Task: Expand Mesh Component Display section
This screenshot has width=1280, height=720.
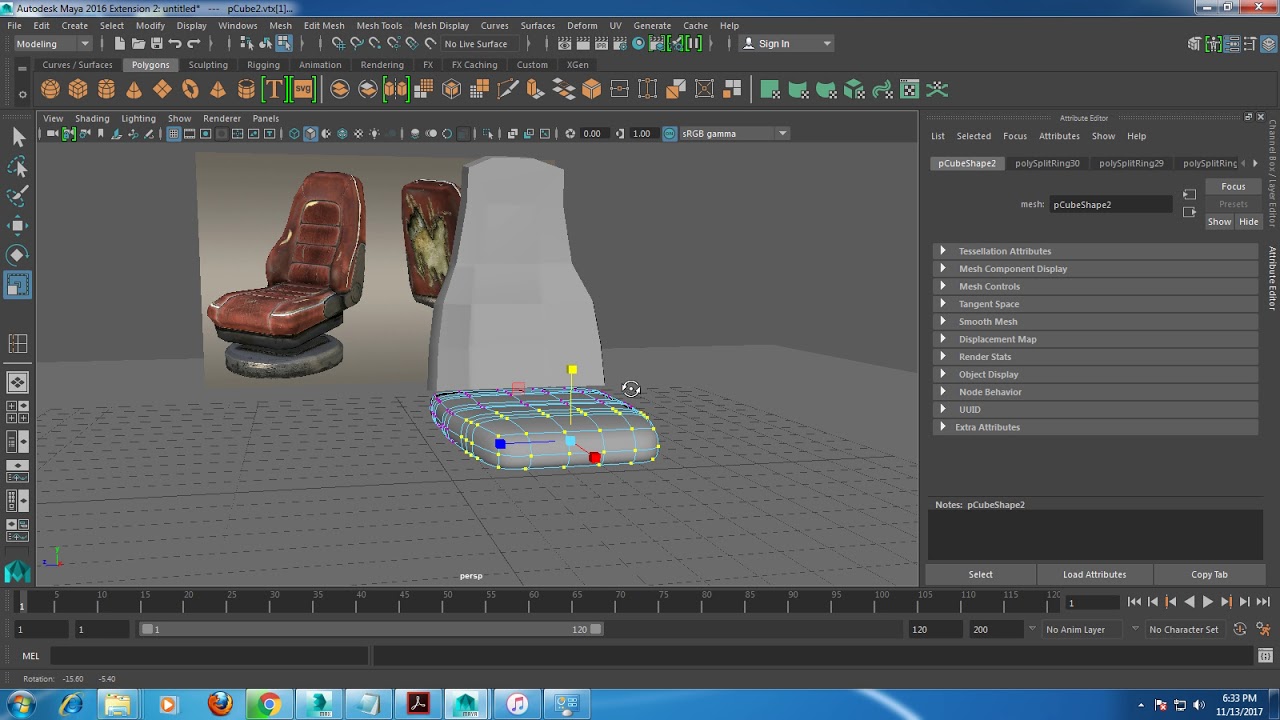Action: point(1095,268)
